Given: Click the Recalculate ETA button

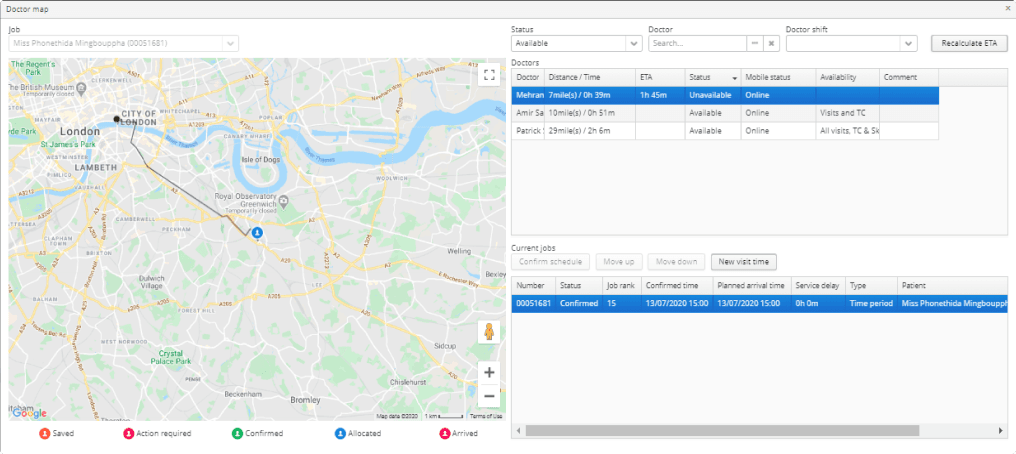Looking at the screenshot, I should (969, 43).
